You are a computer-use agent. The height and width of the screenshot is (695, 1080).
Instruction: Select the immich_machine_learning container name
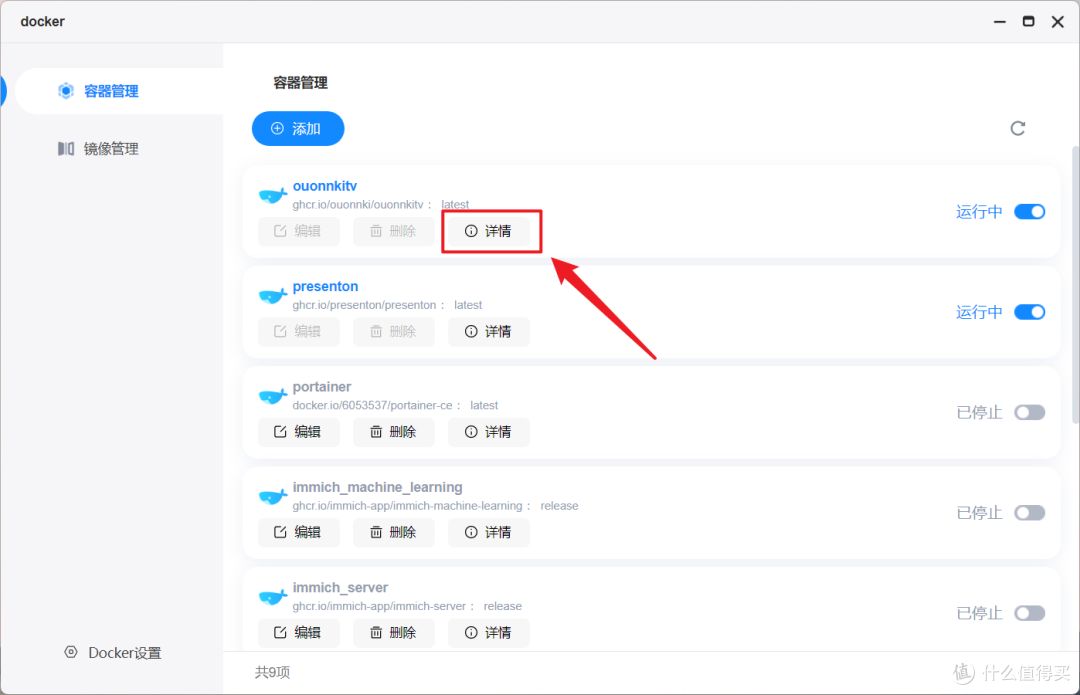pos(377,487)
